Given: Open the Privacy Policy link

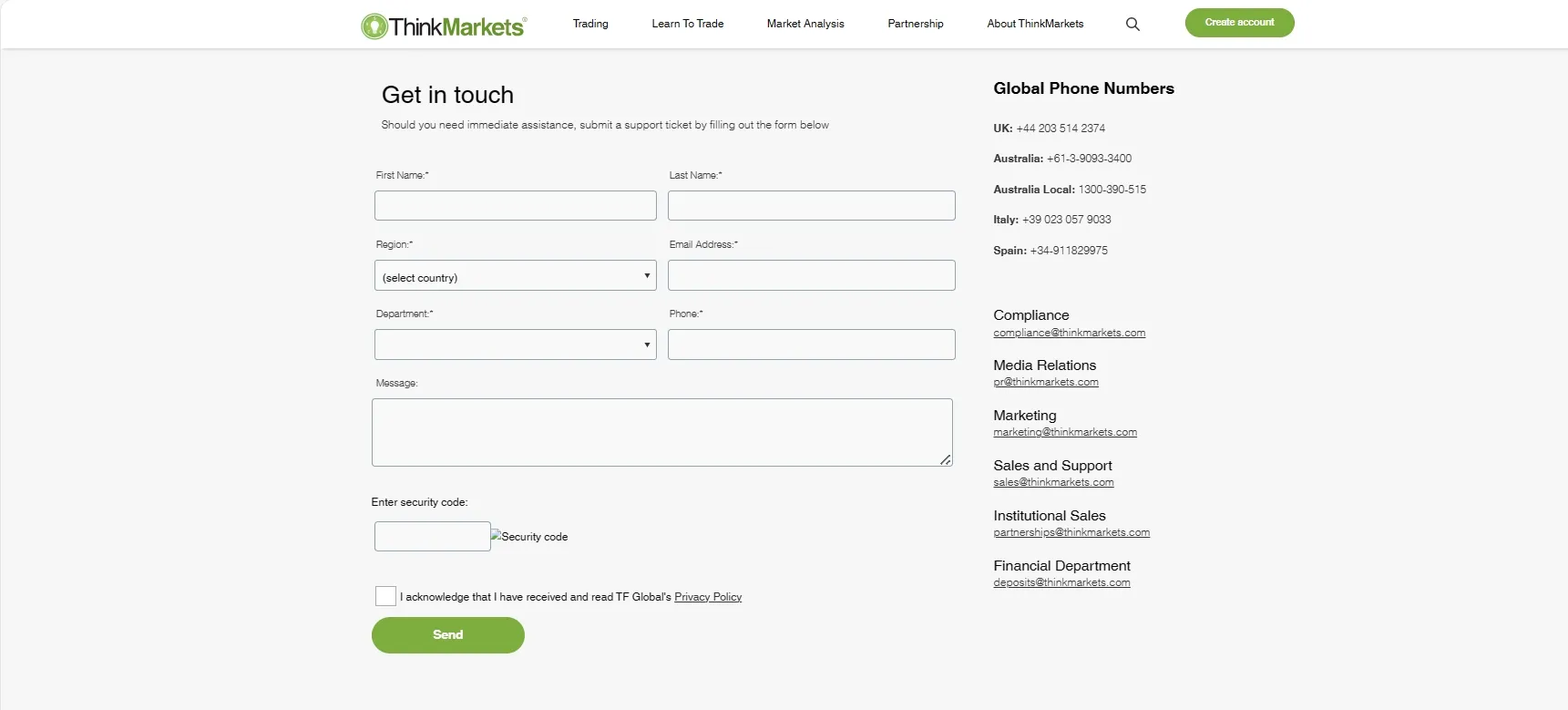Looking at the screenshot, I should (708, 597).
